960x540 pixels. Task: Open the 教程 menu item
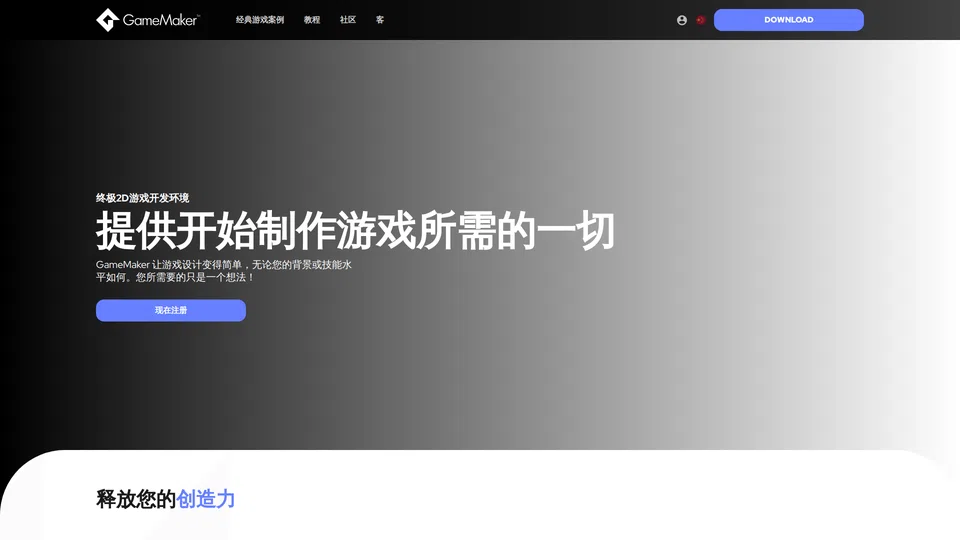click(x=312, y=20)
